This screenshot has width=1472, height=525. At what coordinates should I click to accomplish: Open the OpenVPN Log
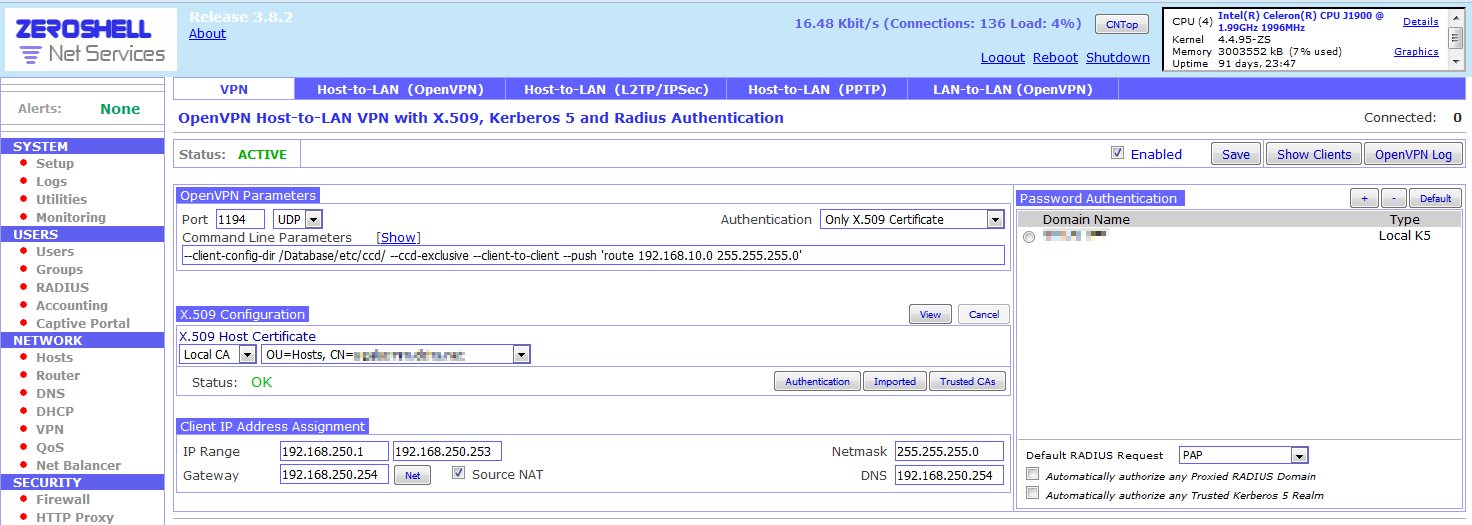[x=1413, y=154]
